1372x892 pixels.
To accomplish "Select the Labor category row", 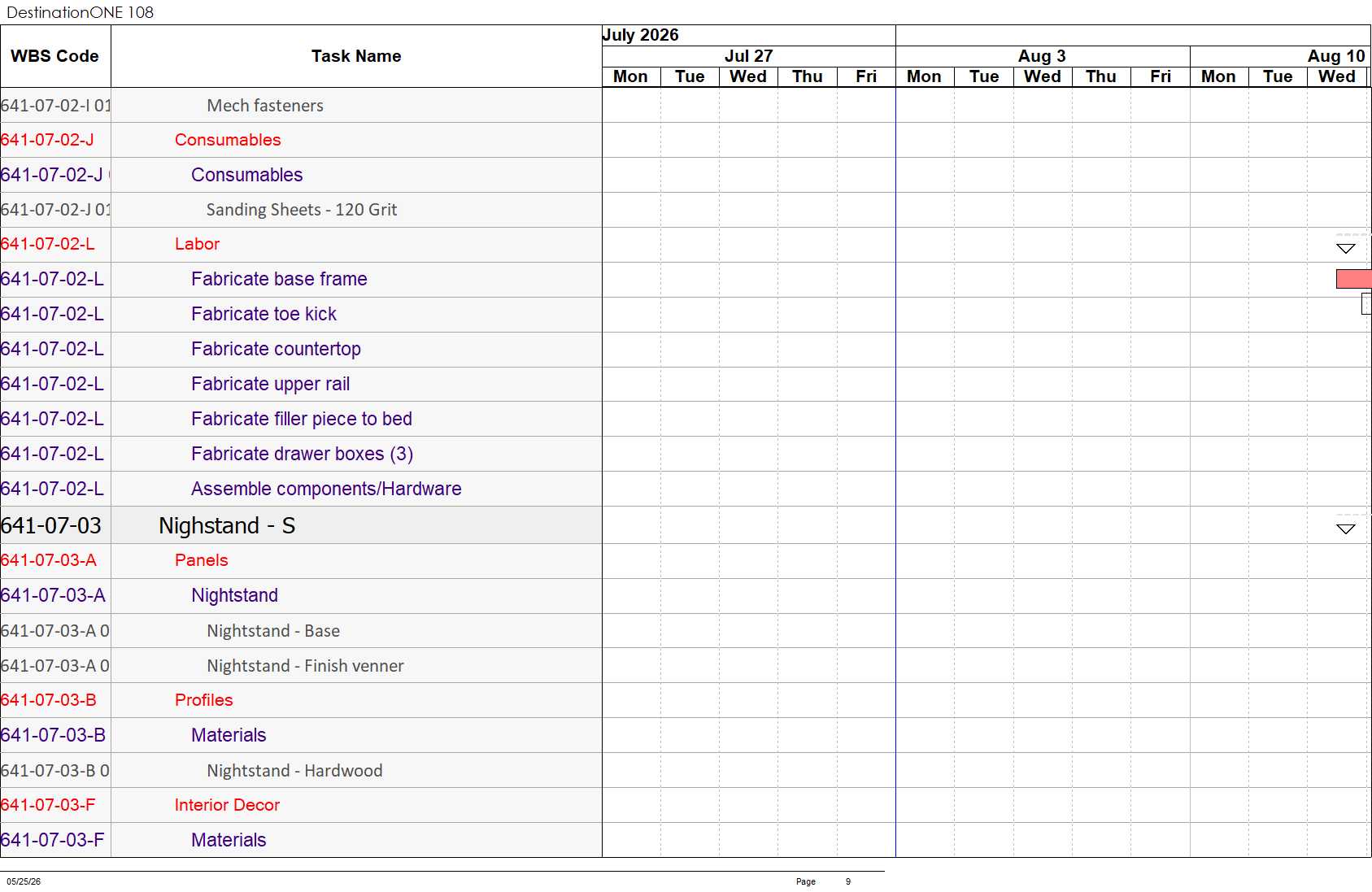I will (301, 244).
